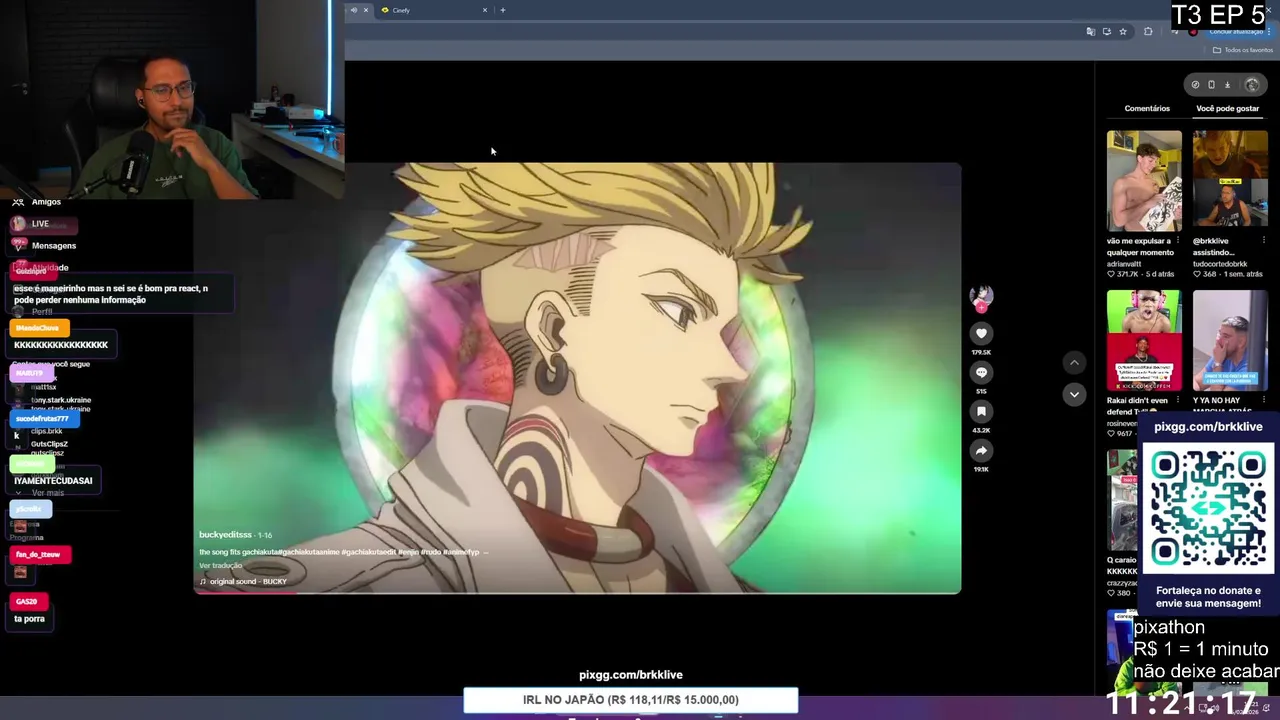Open the @brkklive assistindo thumbnail

coord(1230,181)
